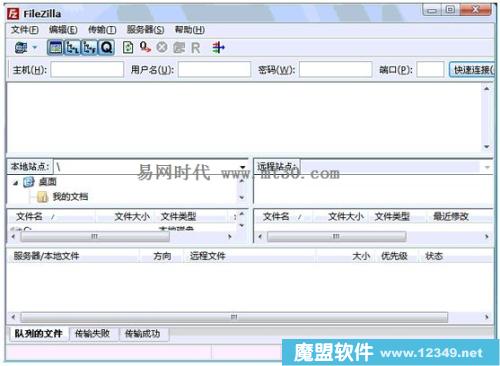Click the 端口(P) port field
500x366 pixels.
pos(430,69)
